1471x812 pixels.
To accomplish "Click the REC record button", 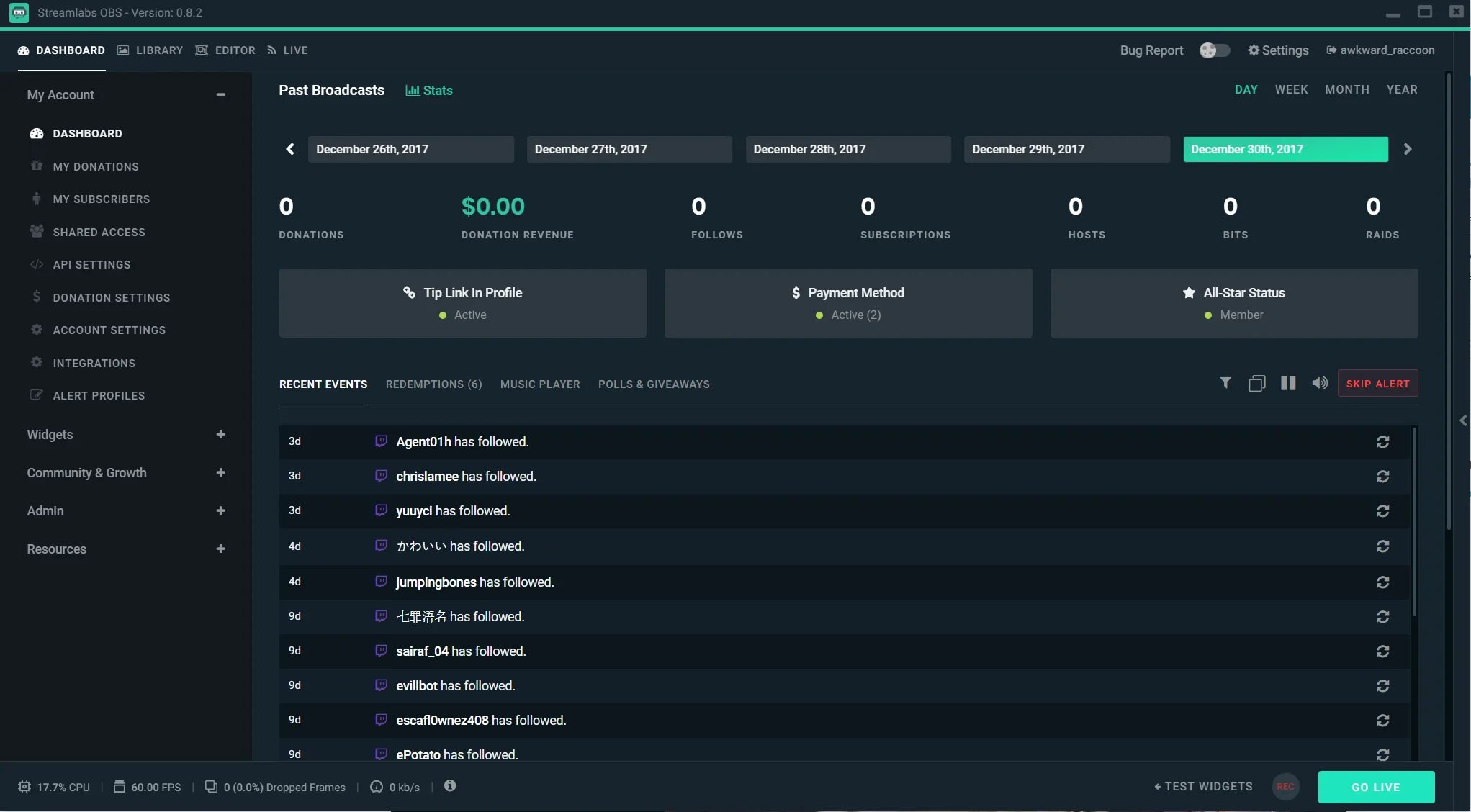I will click(1285, 787).
